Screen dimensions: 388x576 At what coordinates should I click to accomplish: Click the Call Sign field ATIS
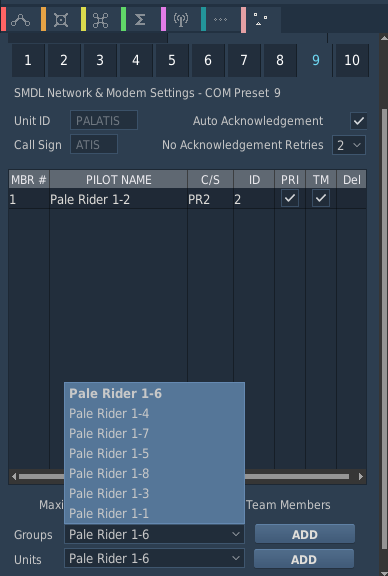[94, 144]
